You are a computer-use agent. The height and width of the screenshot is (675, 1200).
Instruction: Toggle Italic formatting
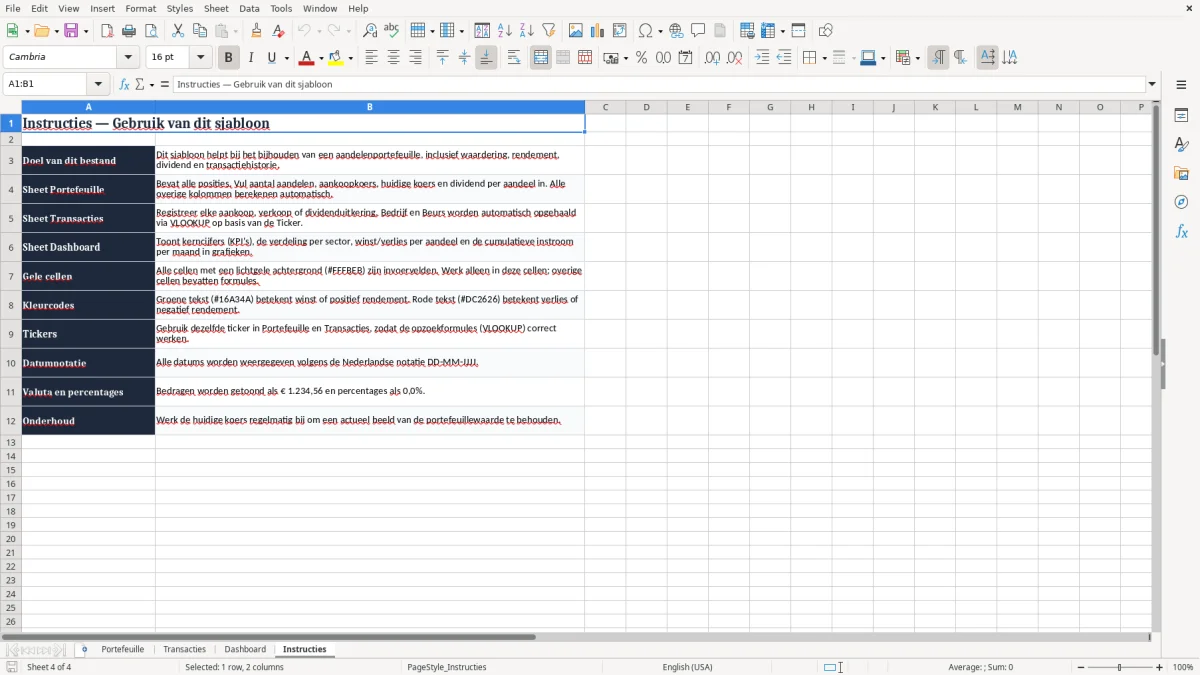coord(251,58)
